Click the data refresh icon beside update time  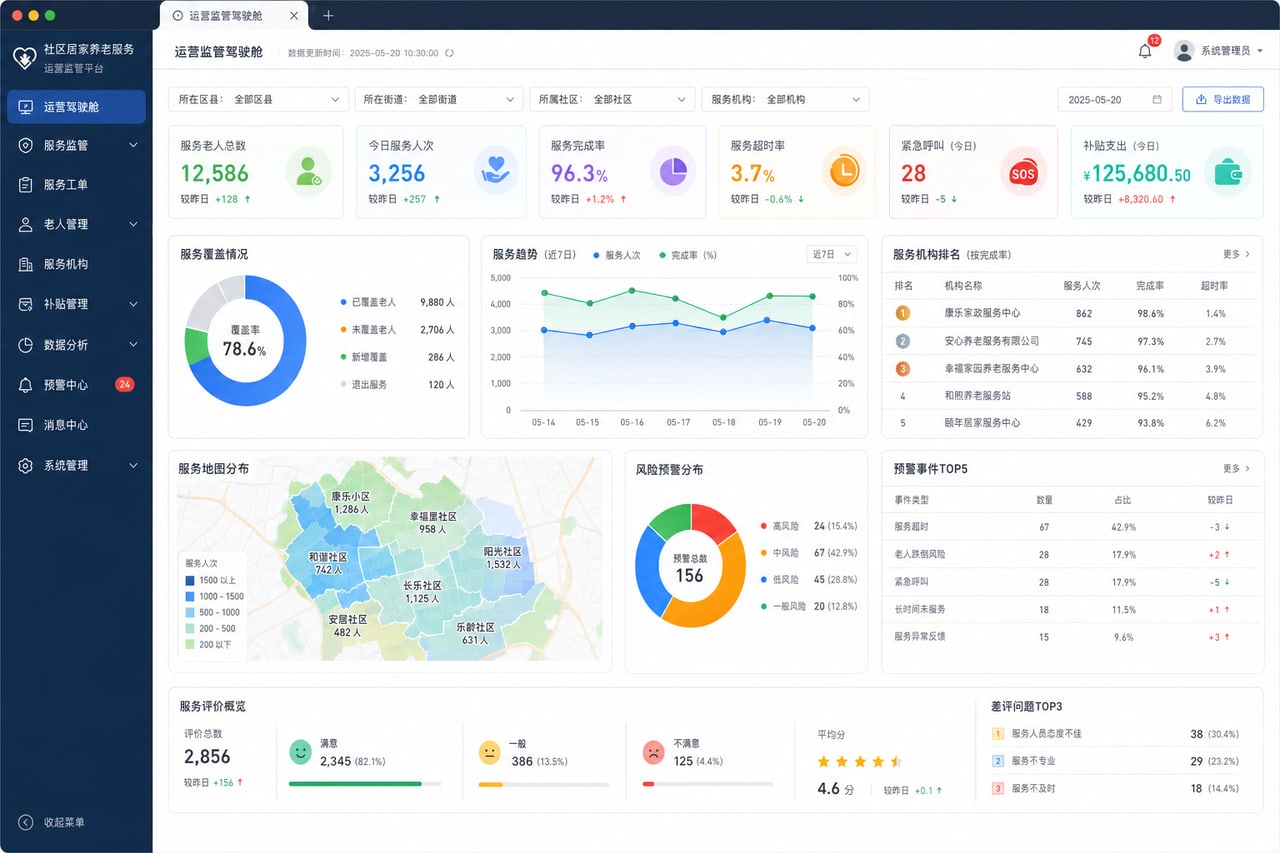pos(450,53)
